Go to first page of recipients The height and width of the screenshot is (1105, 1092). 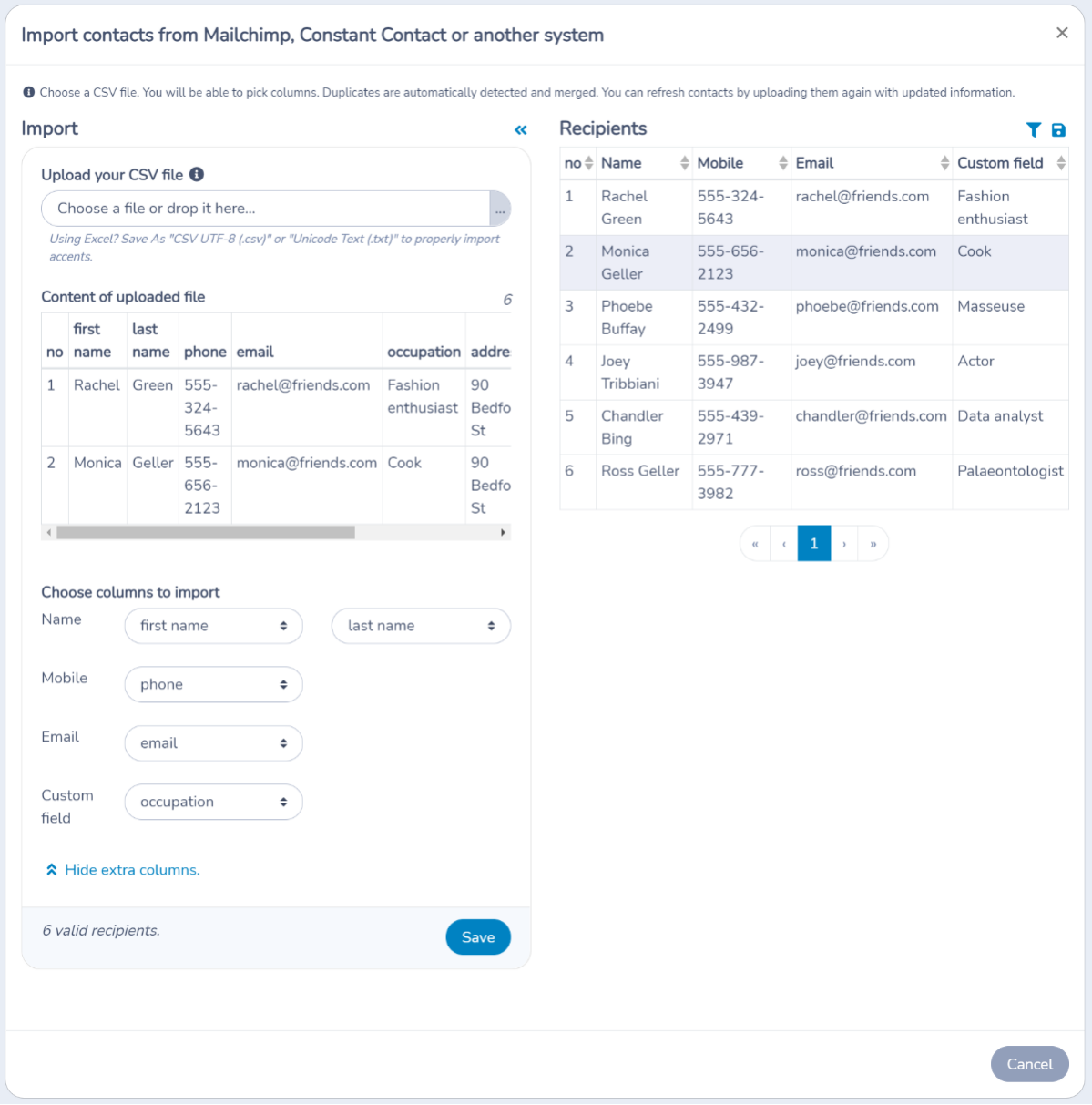point(755,544)
